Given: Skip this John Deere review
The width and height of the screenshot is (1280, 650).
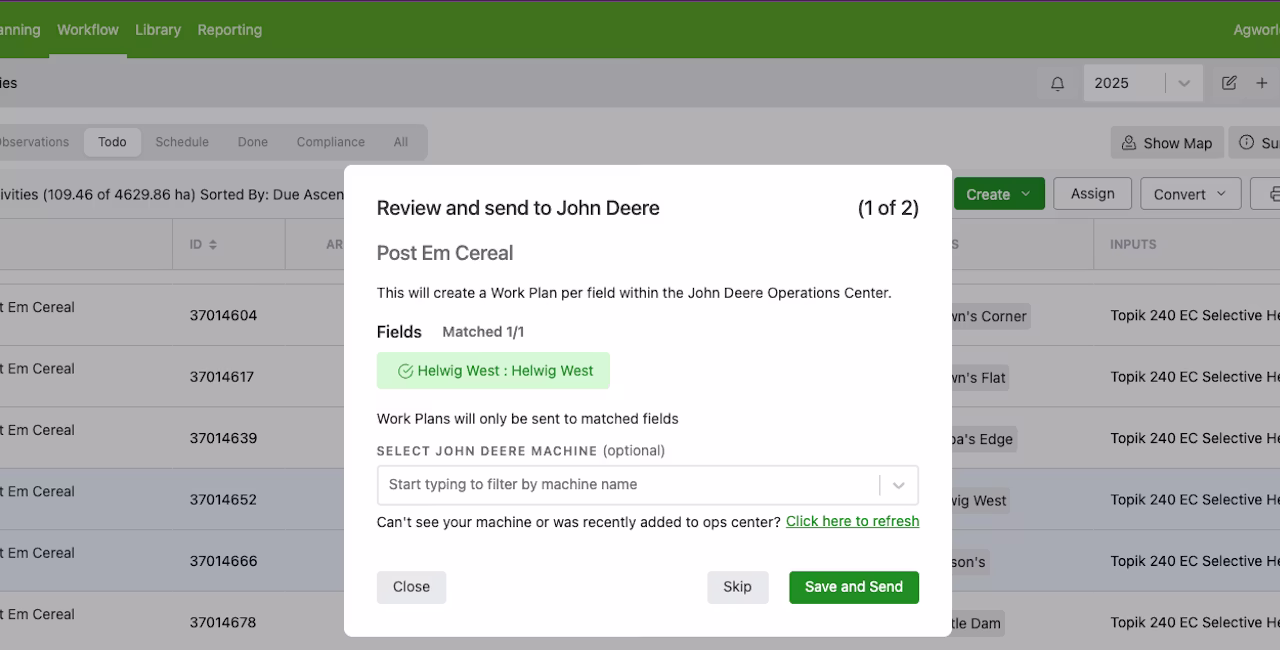Looking at the screenshot, I should click(737, 587).
